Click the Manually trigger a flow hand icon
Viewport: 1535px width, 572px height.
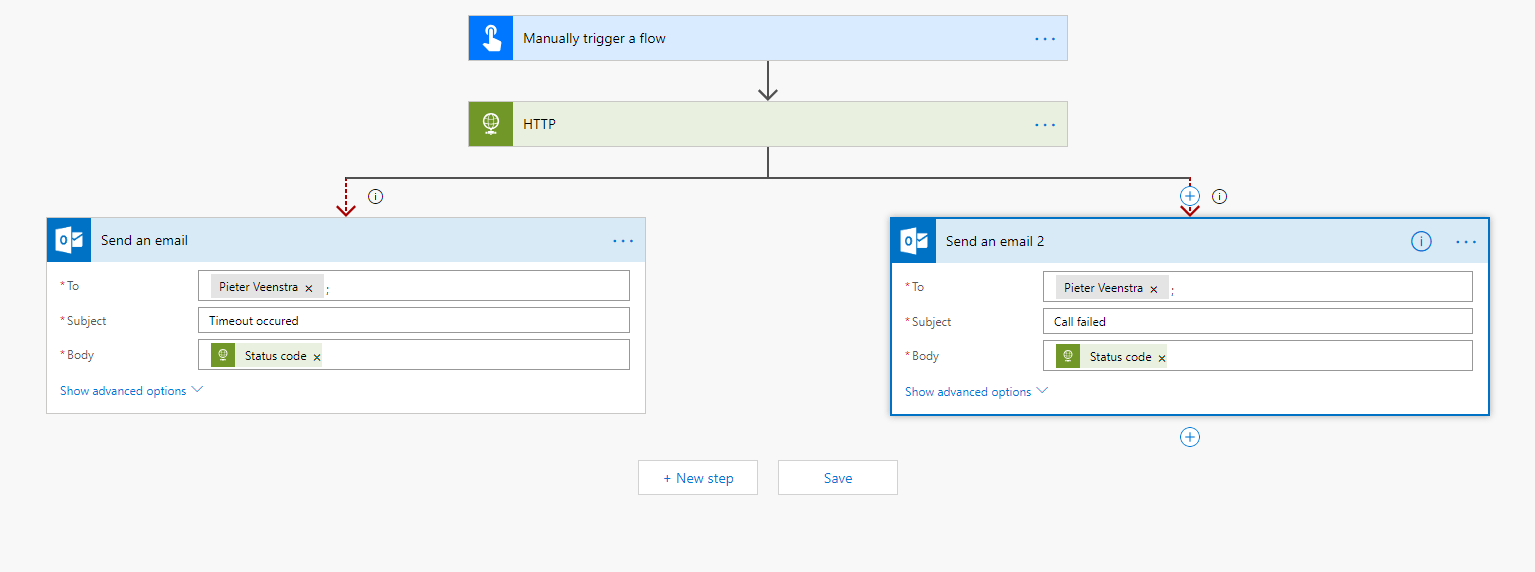[x=491, y=38]
